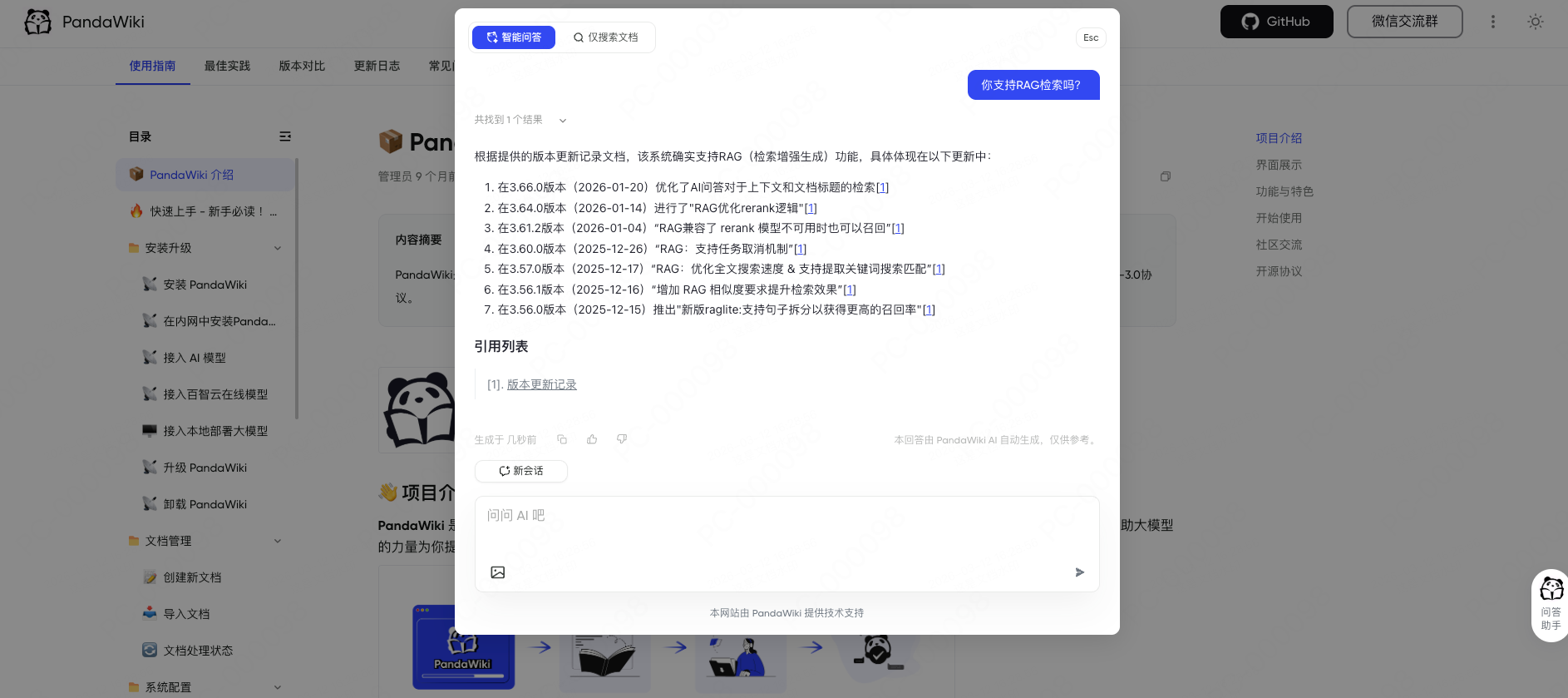Open citation [1] on the 3.56.0 line
The width and height of the screenshot is (1568, 698).
coord(929,309)
